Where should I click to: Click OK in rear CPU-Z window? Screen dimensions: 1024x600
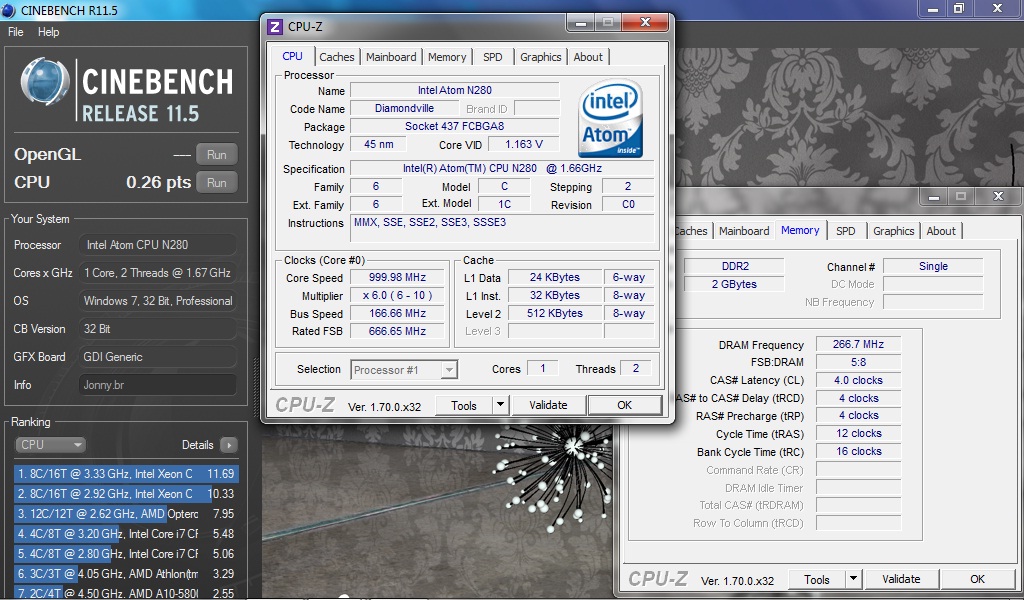click(977, 579)
